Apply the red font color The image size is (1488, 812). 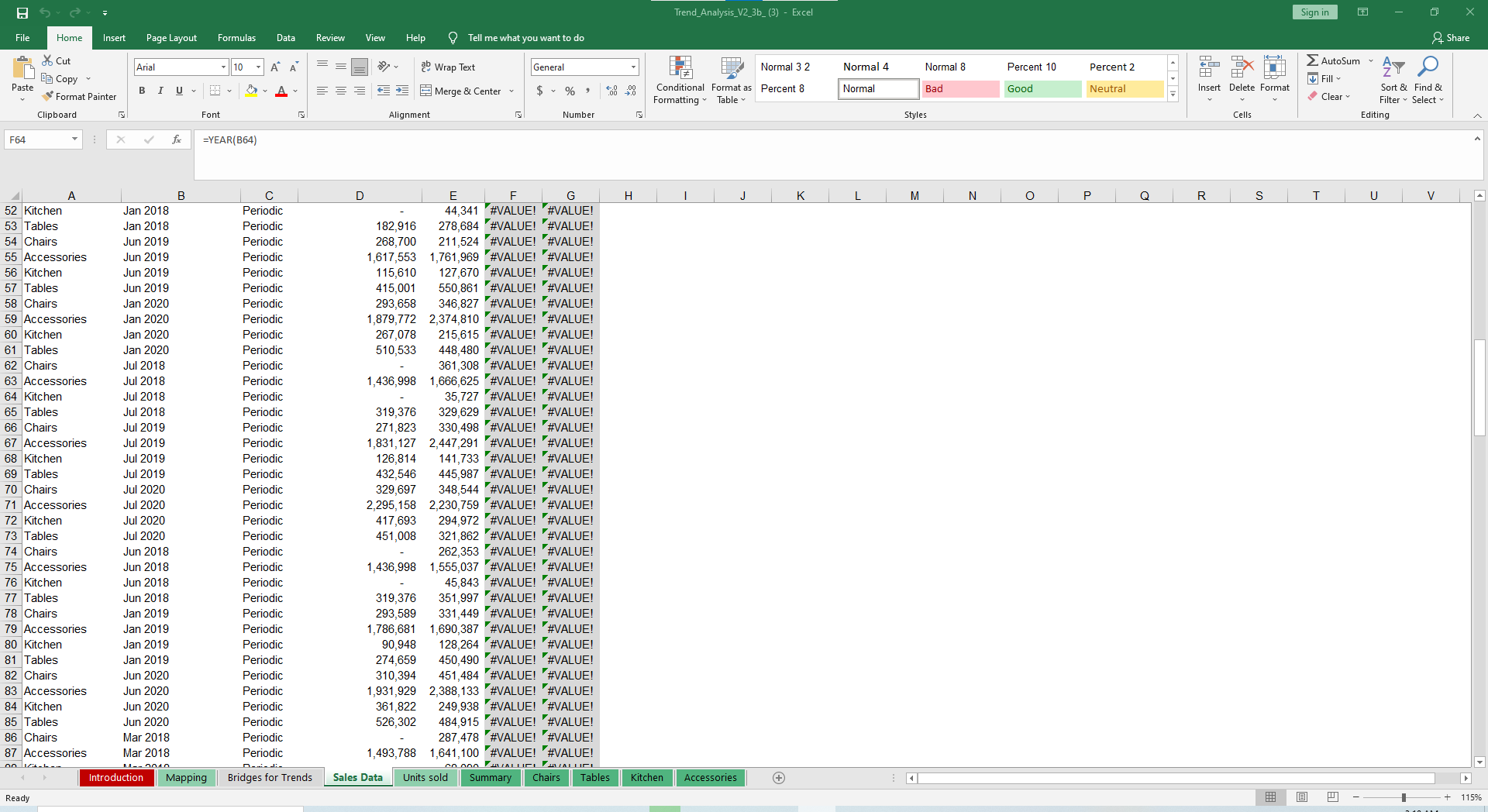[x=281, y=91]
